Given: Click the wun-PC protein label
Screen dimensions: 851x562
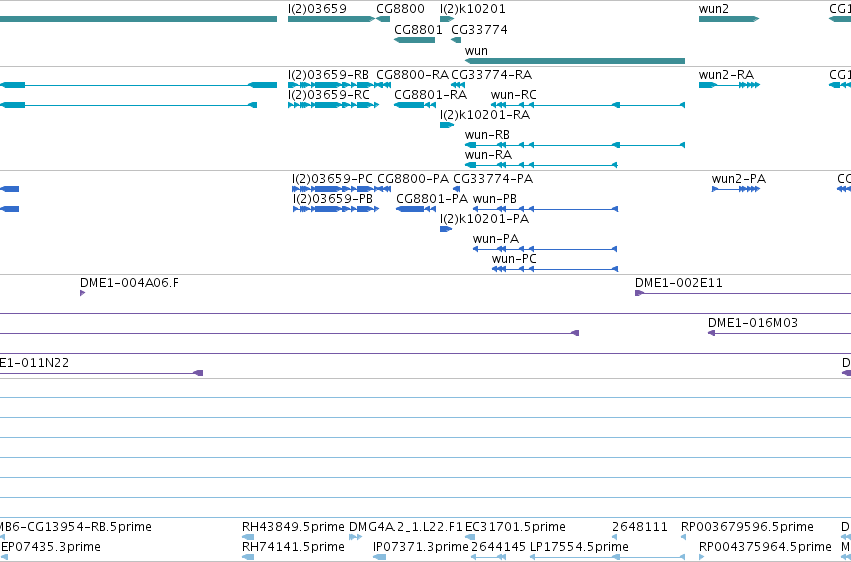Looking at the screenshot, I should [514, 259].
